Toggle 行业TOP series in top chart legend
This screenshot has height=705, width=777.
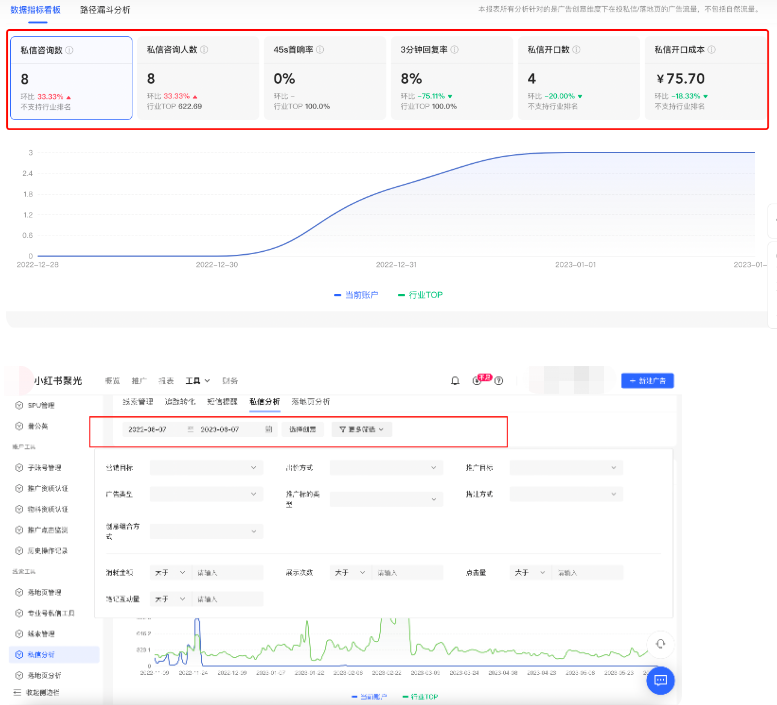(420, 295)
